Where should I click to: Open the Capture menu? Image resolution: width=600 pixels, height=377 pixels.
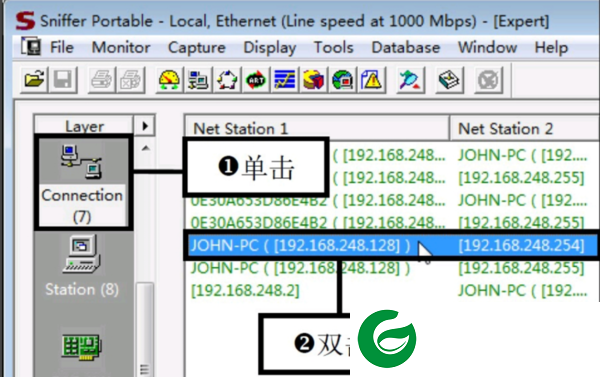(197, 47)
